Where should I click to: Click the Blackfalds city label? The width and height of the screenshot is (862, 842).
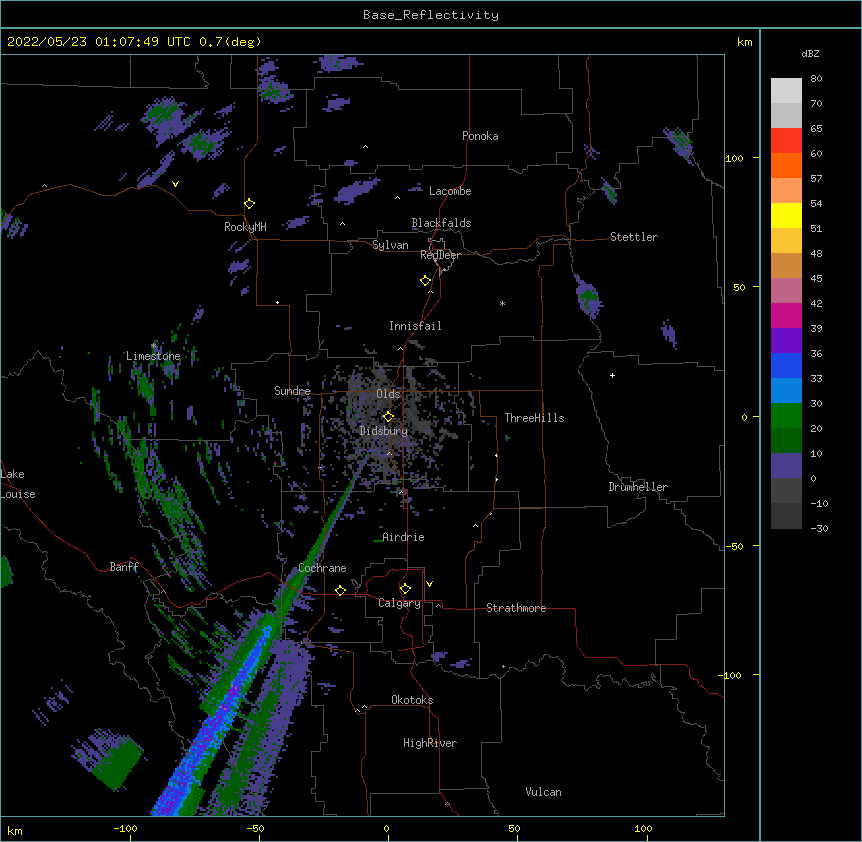441,223
